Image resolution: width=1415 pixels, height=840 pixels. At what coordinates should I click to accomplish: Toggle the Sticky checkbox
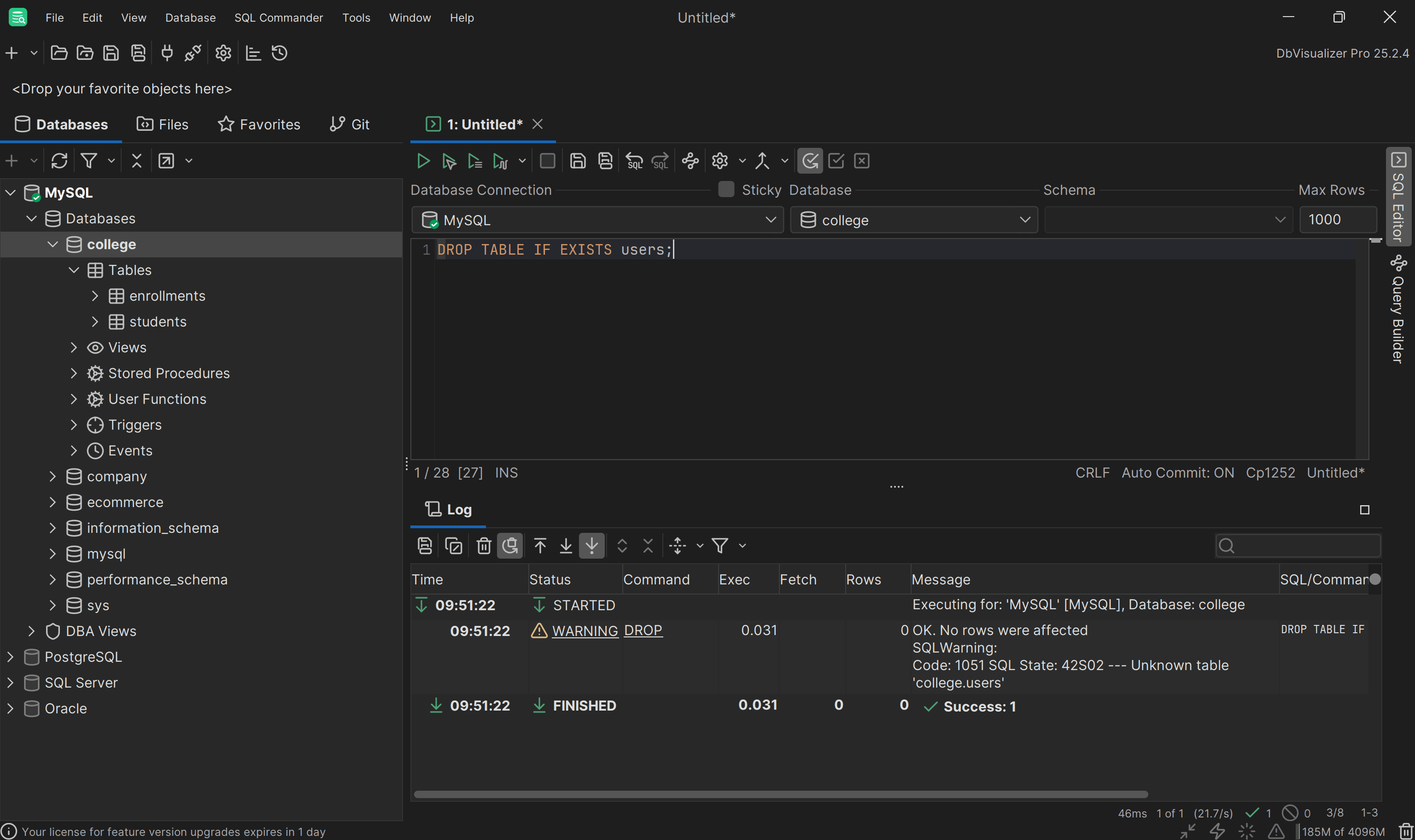pos(726,189)
